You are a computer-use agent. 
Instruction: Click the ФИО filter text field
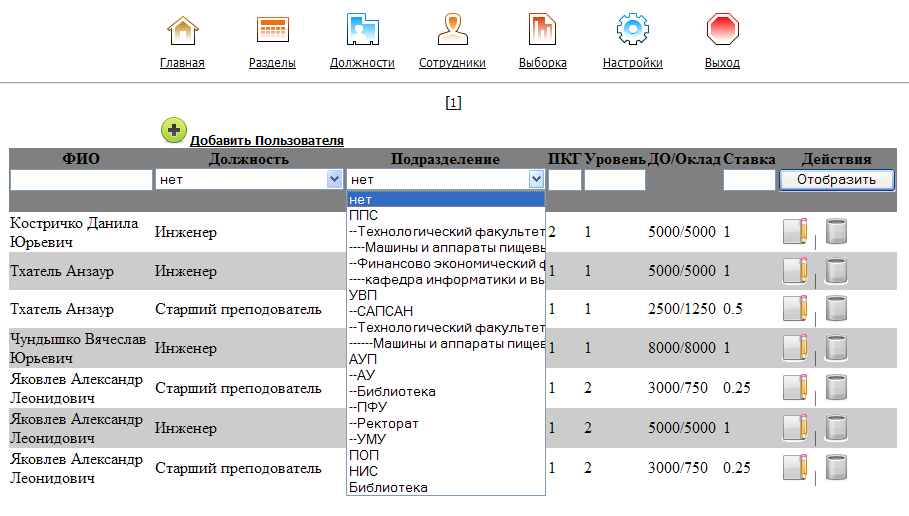[81, 180]
